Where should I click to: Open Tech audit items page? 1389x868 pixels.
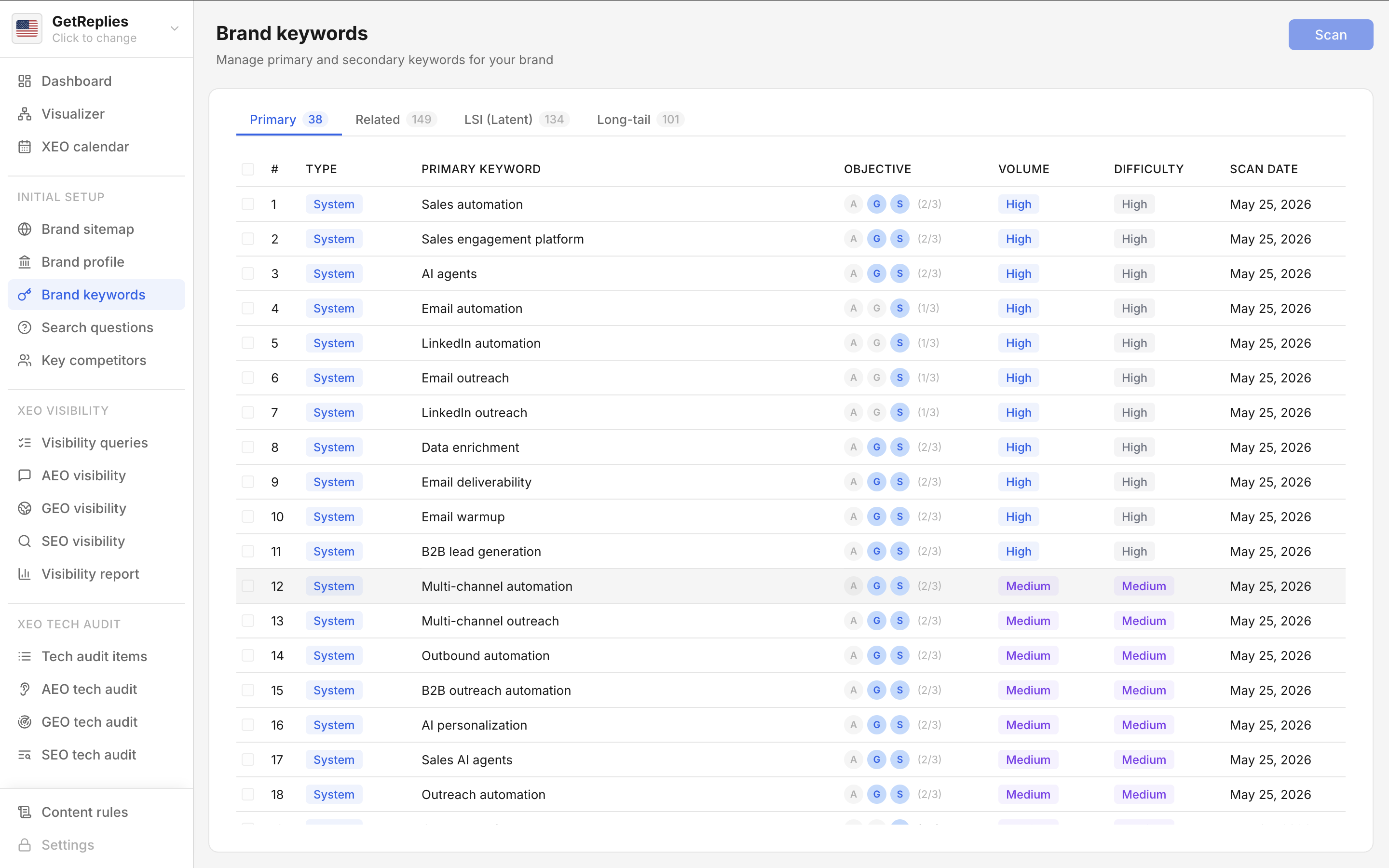click(96, 656)
